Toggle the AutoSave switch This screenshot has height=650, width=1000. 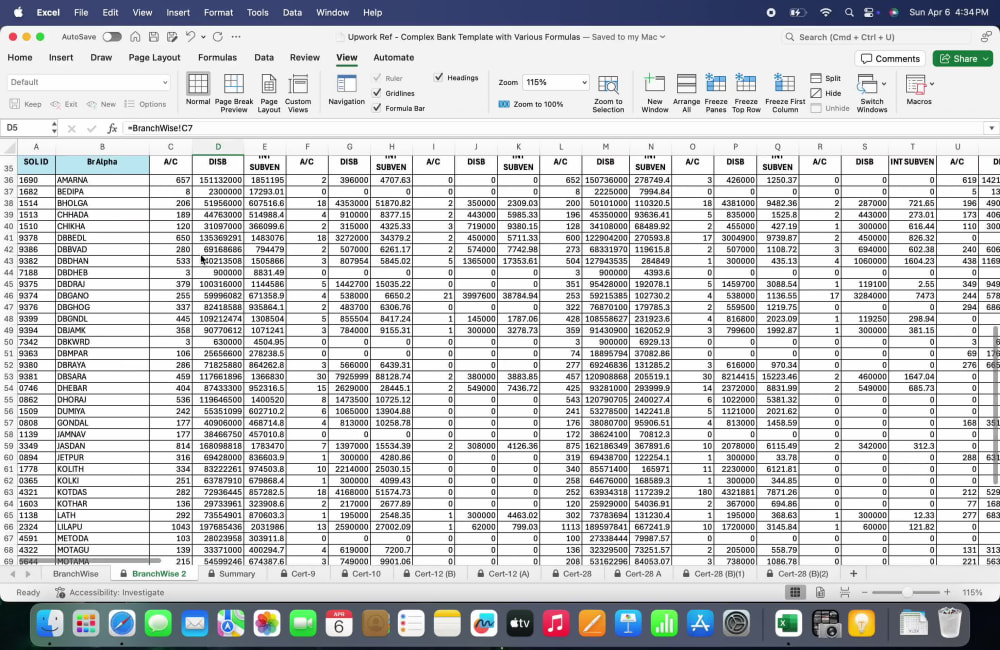click(112, 37)
